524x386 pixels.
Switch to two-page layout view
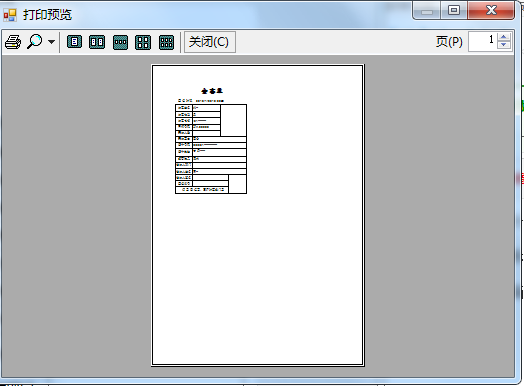click(x=97, y=42)
